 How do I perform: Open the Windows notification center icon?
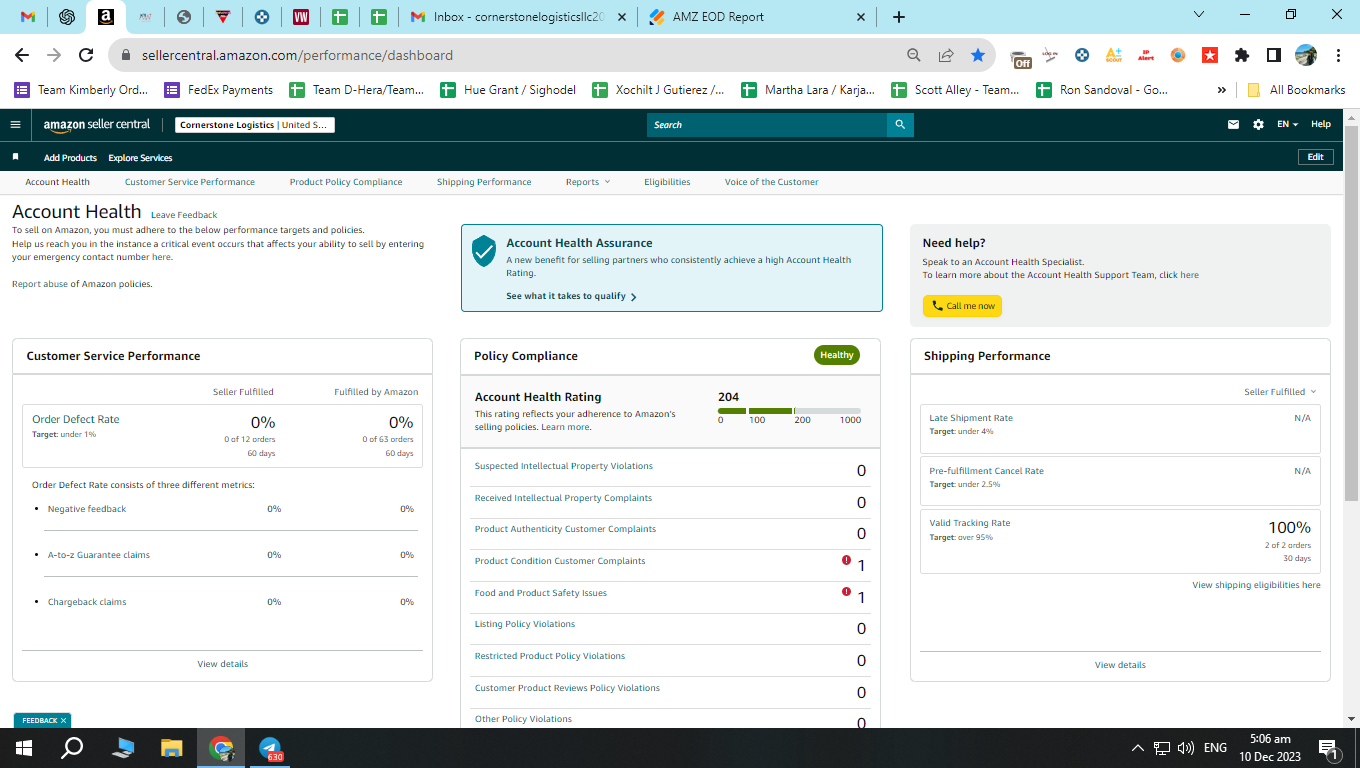(x=1329, y=748)
